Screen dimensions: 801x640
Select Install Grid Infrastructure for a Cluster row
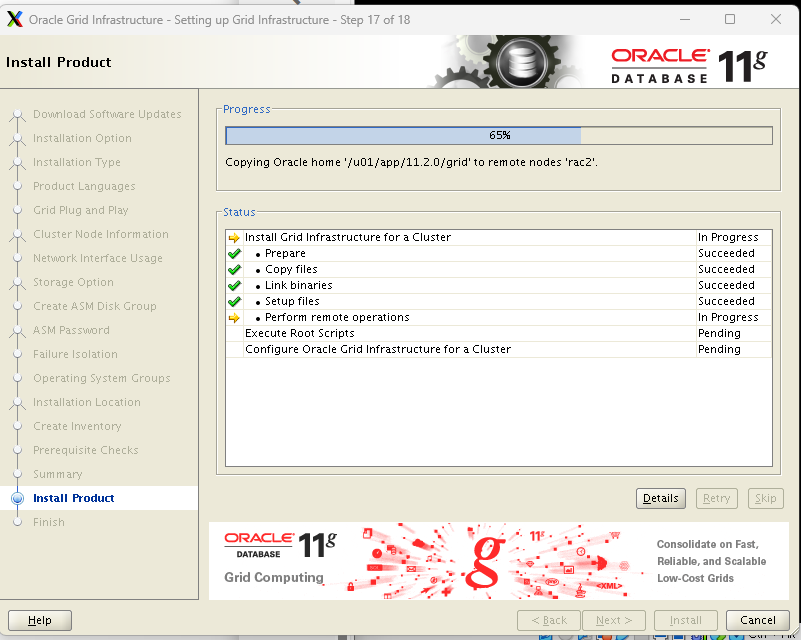click(x=499, y=238)
